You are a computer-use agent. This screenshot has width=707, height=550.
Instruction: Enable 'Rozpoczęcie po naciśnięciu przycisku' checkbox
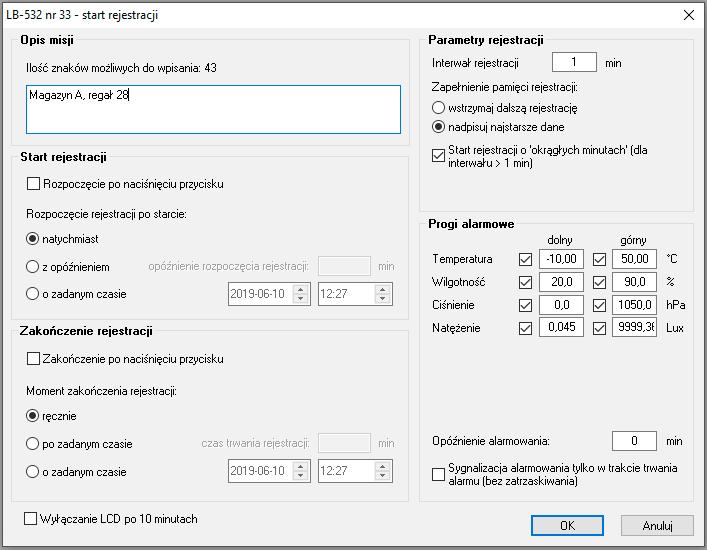tap(33, 183)
